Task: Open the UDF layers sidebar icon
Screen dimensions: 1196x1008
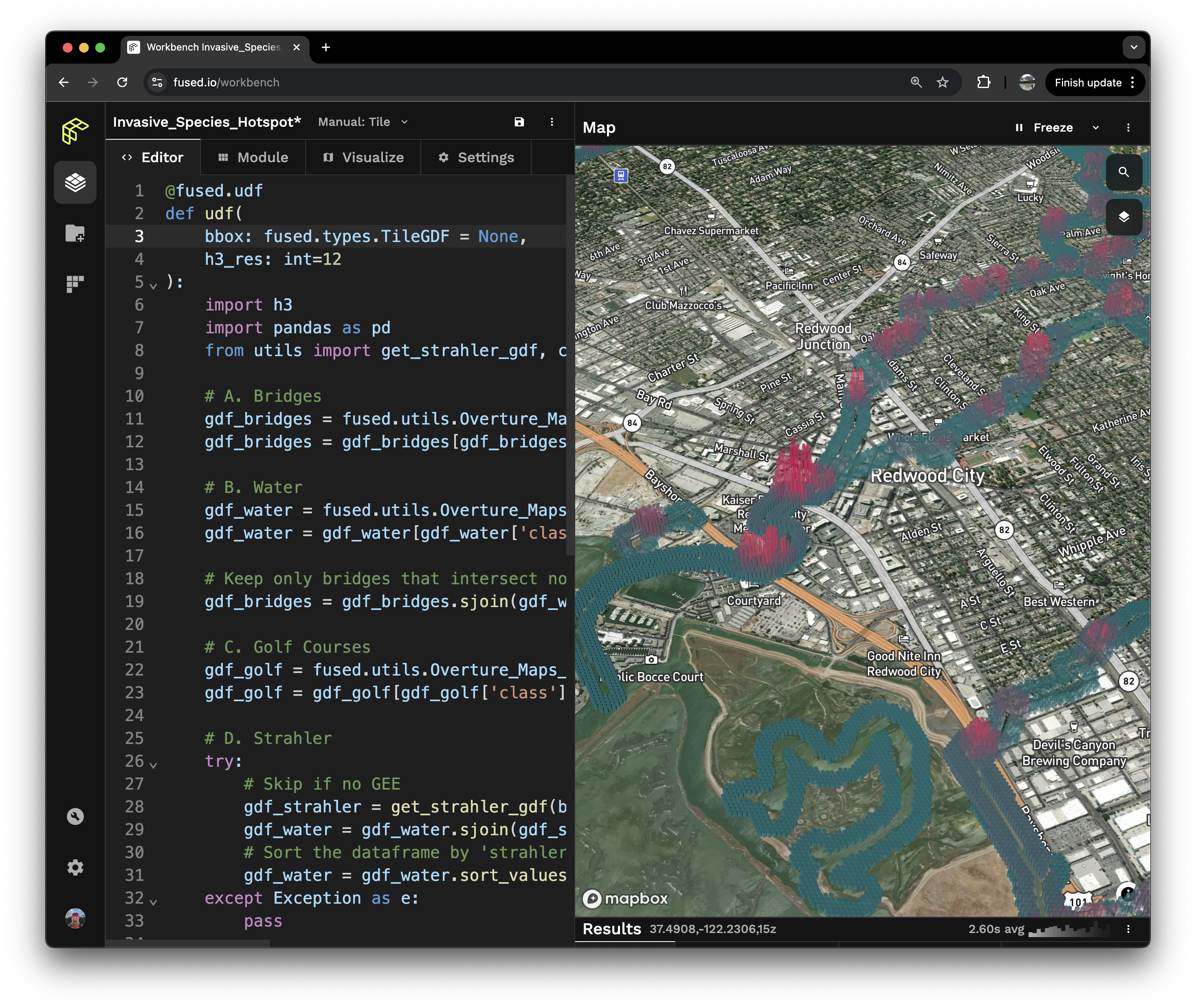Action: 75,182
